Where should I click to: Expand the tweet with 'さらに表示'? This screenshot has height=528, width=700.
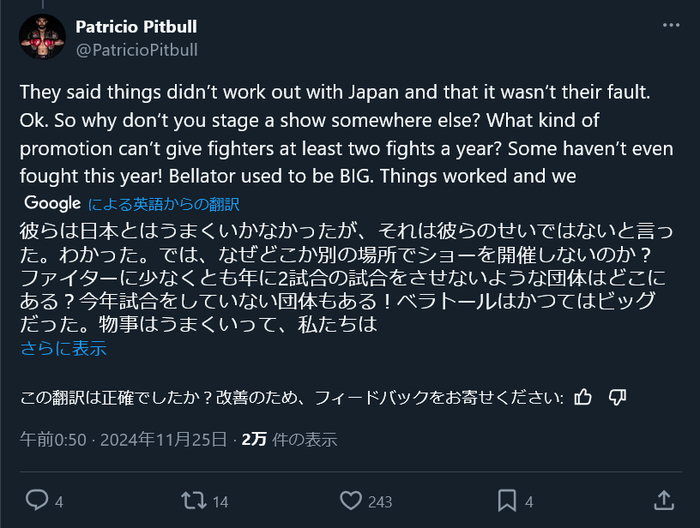pyautogui.click(x=63, y=349)
